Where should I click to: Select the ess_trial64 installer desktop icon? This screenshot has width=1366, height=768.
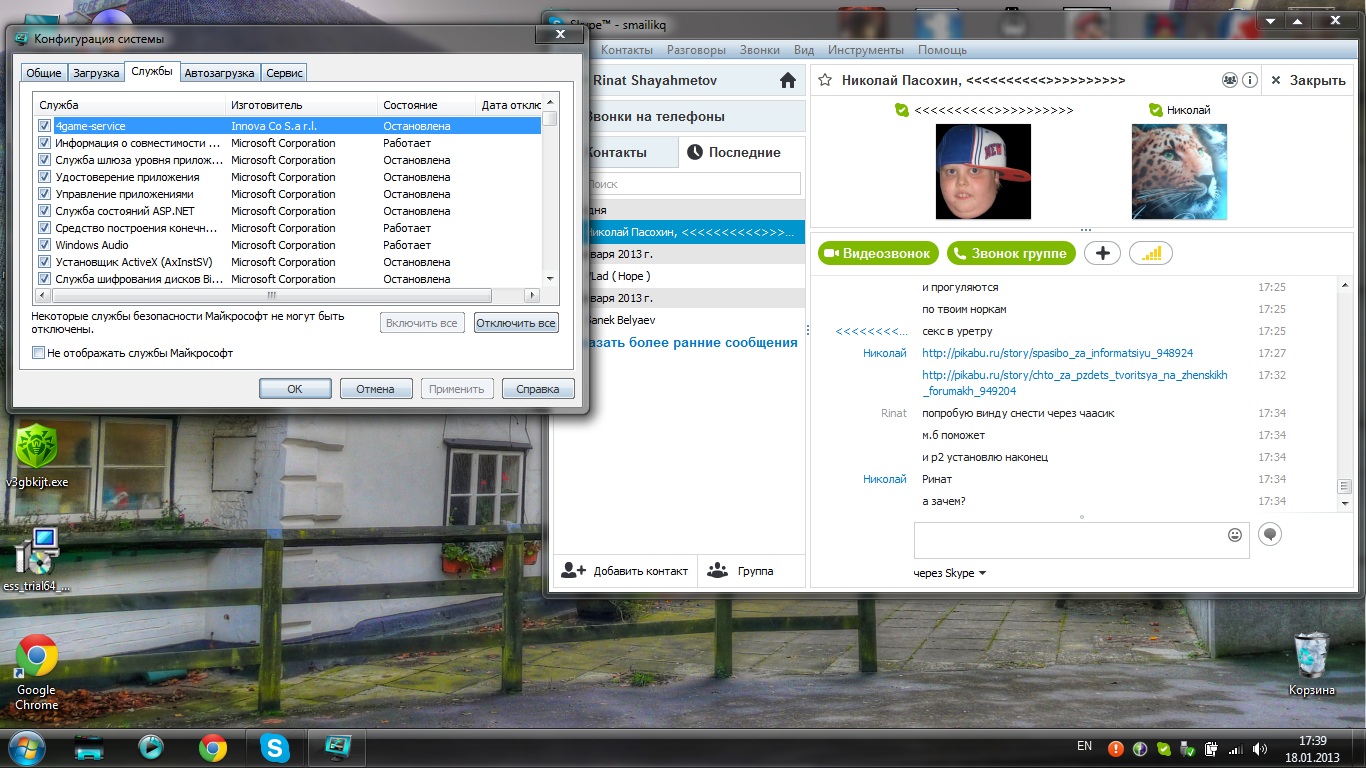coord(37,560)
